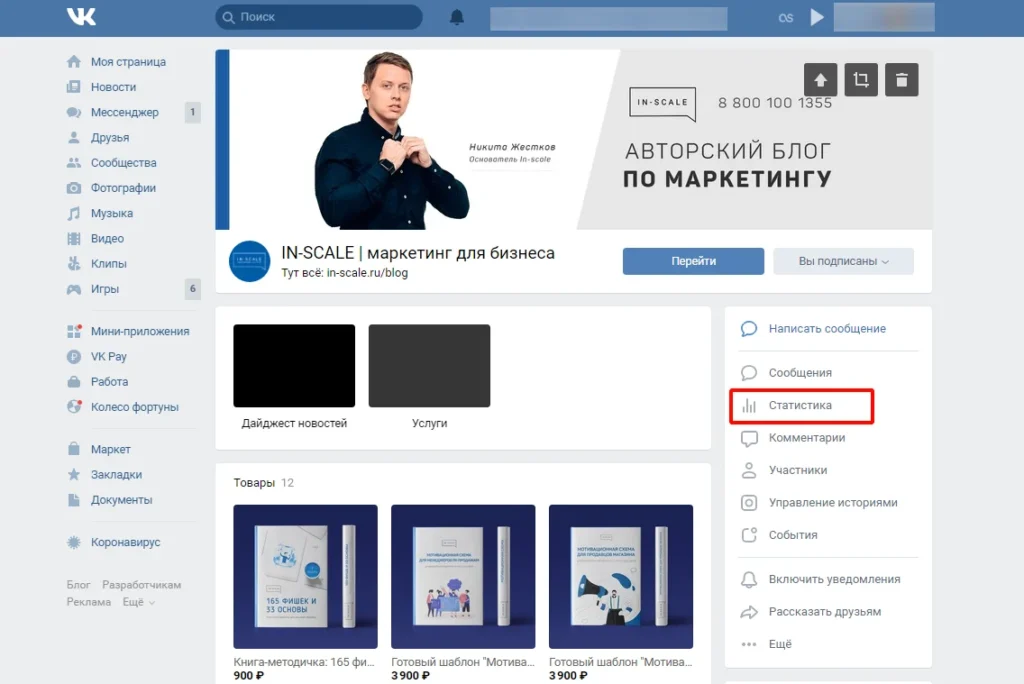Open the Дайджест новостей thumbnail

(294, 366)
